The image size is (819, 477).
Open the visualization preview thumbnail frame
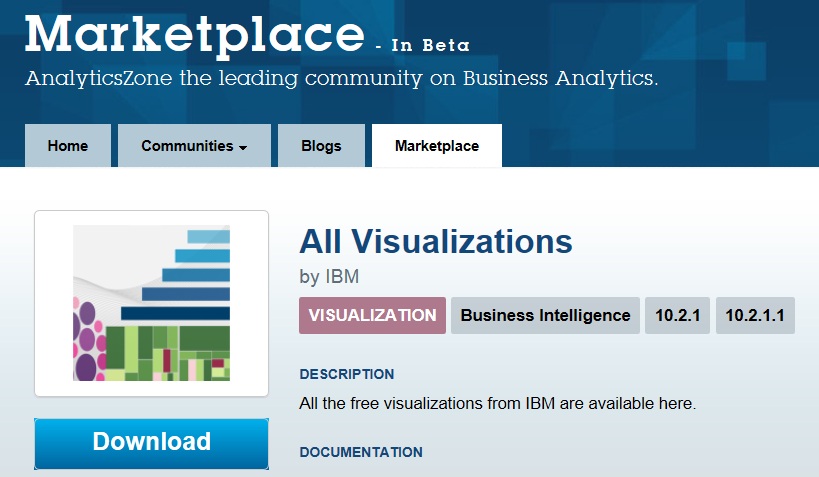pyautogui.click(x=151, y=303)
